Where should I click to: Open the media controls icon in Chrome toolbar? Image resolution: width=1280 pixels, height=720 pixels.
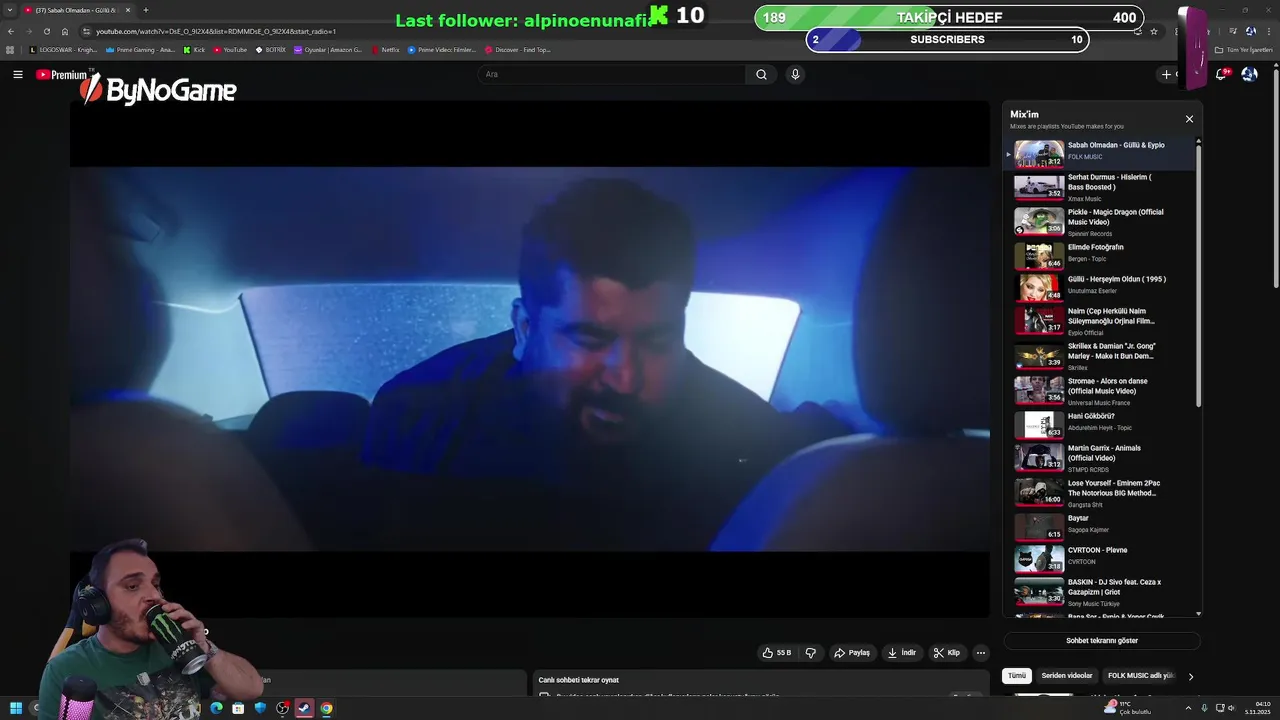[1232, 31]
